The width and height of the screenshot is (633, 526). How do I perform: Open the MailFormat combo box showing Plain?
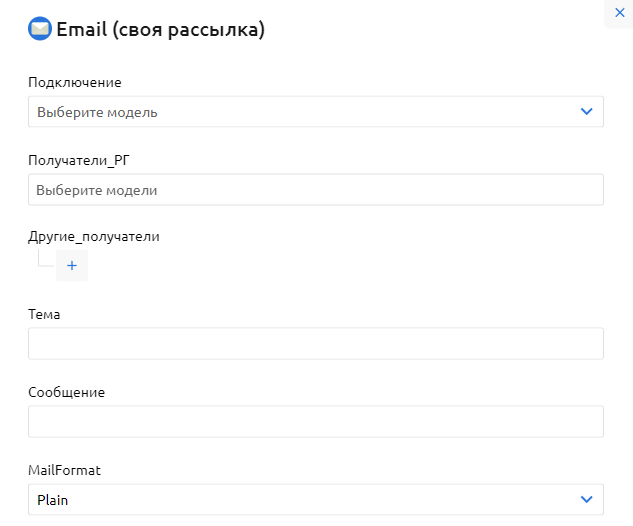300,499
